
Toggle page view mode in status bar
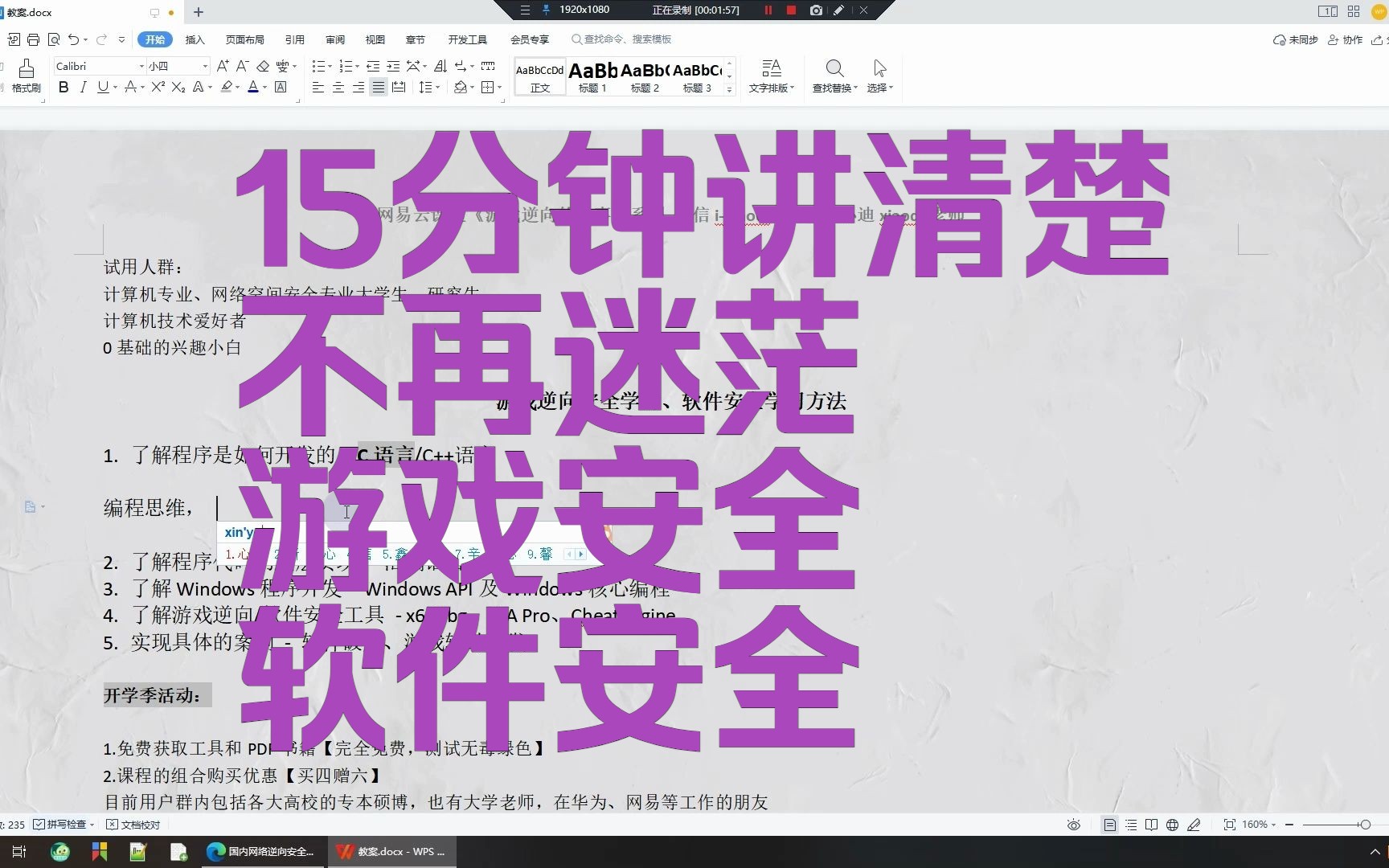(1109, 825)
